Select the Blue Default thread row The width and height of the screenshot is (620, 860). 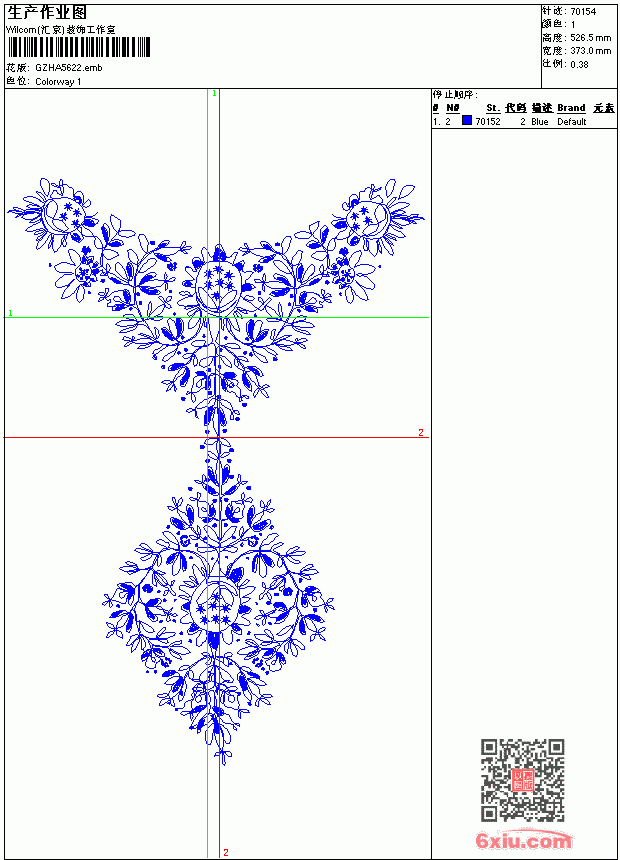tap(524, 121)
